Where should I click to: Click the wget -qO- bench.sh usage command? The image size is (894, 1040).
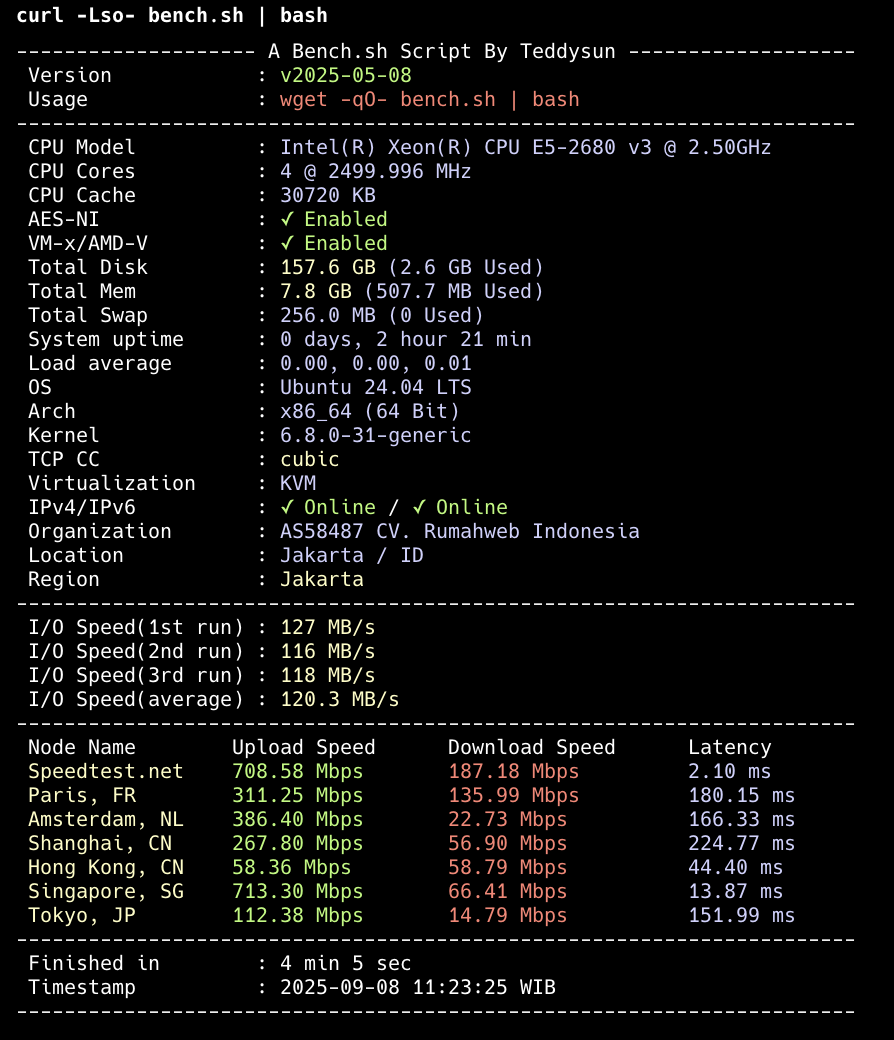[430, 99]
